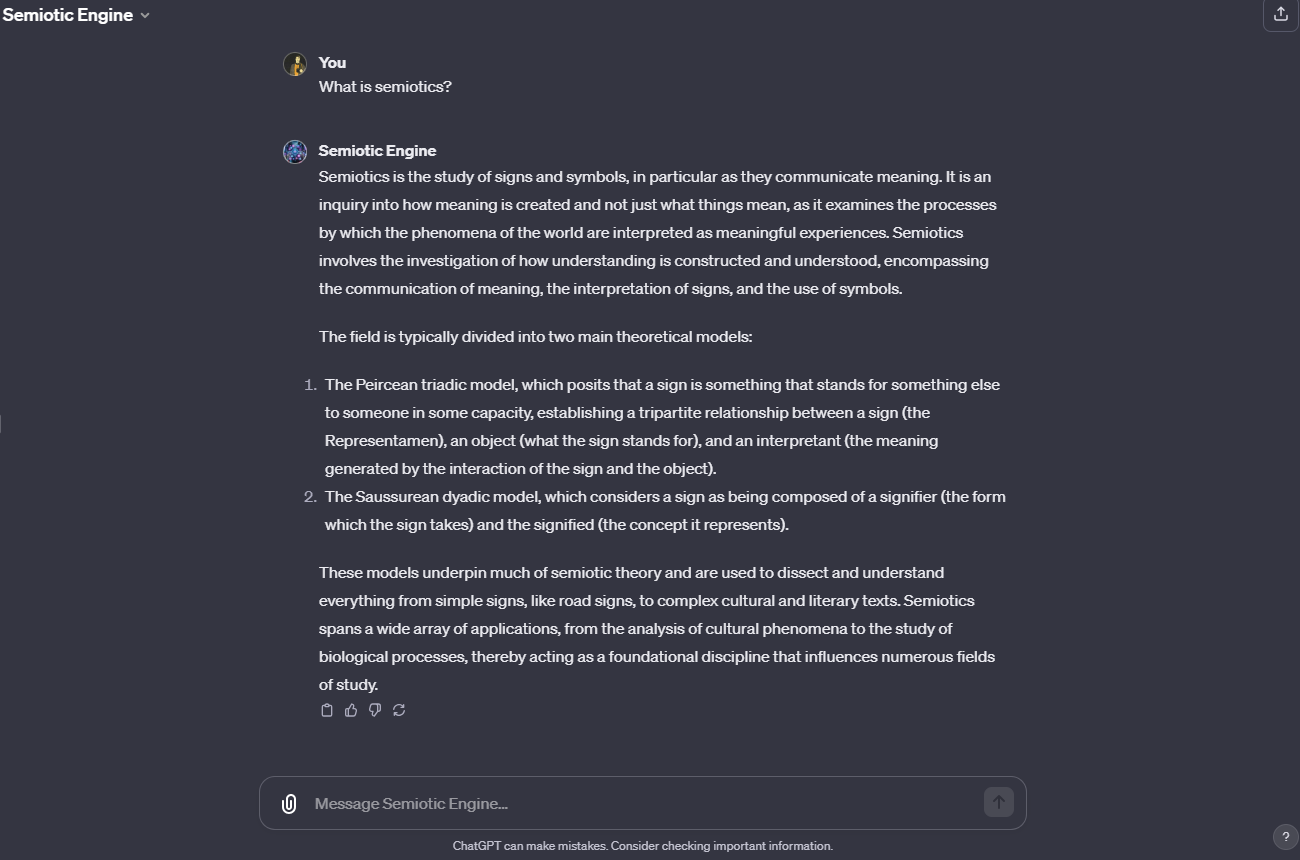Regenerate the semiotics answer
Screen dimensions: 1300x860
click(x=399, y=710)
